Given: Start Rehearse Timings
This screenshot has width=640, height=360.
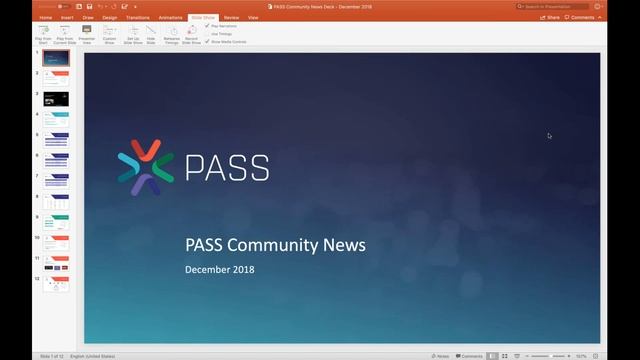Looking at the screenshot, I should click(x=172, y=34).
